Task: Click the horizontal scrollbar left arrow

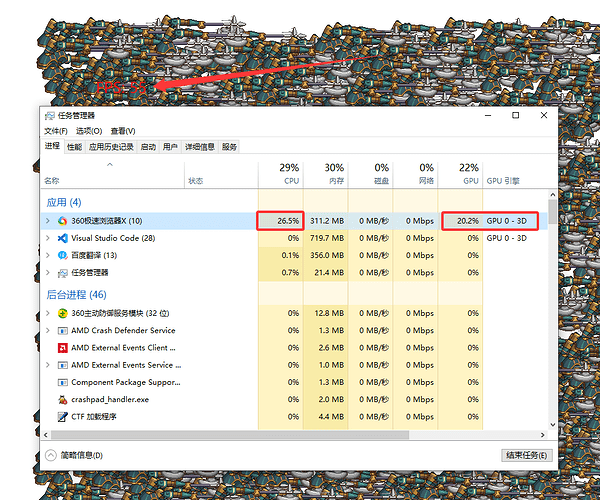Action: 46,435
